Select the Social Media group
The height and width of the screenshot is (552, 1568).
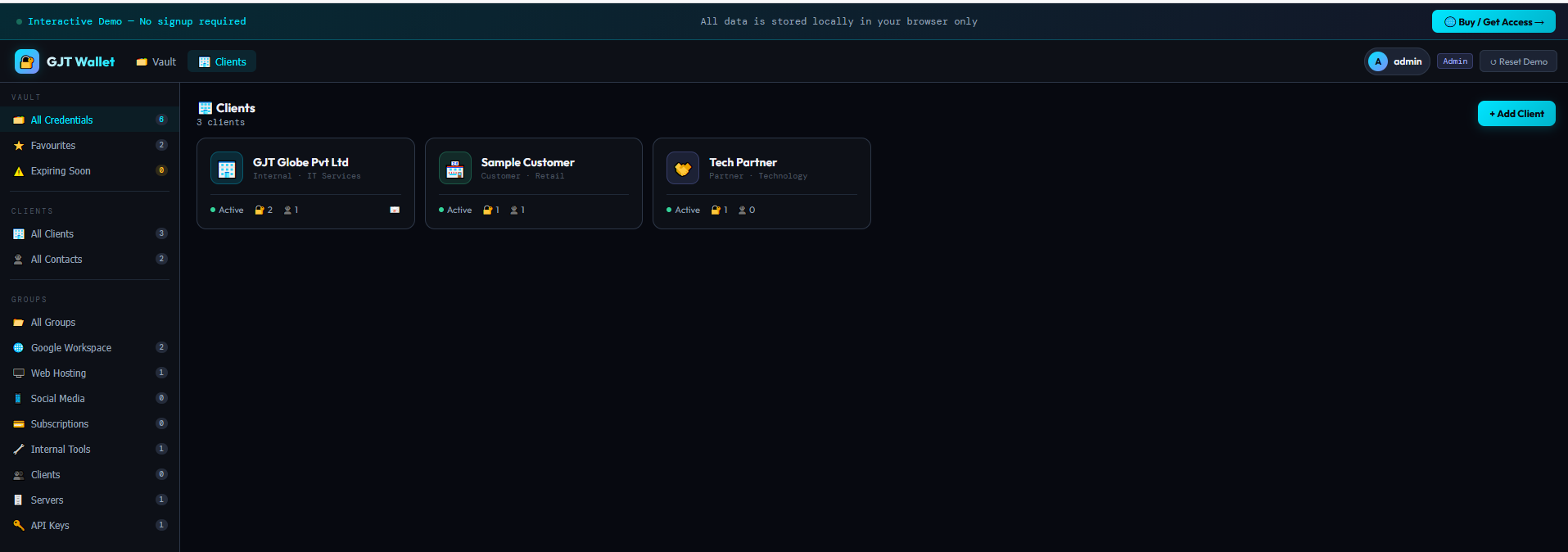pos(89,398)
